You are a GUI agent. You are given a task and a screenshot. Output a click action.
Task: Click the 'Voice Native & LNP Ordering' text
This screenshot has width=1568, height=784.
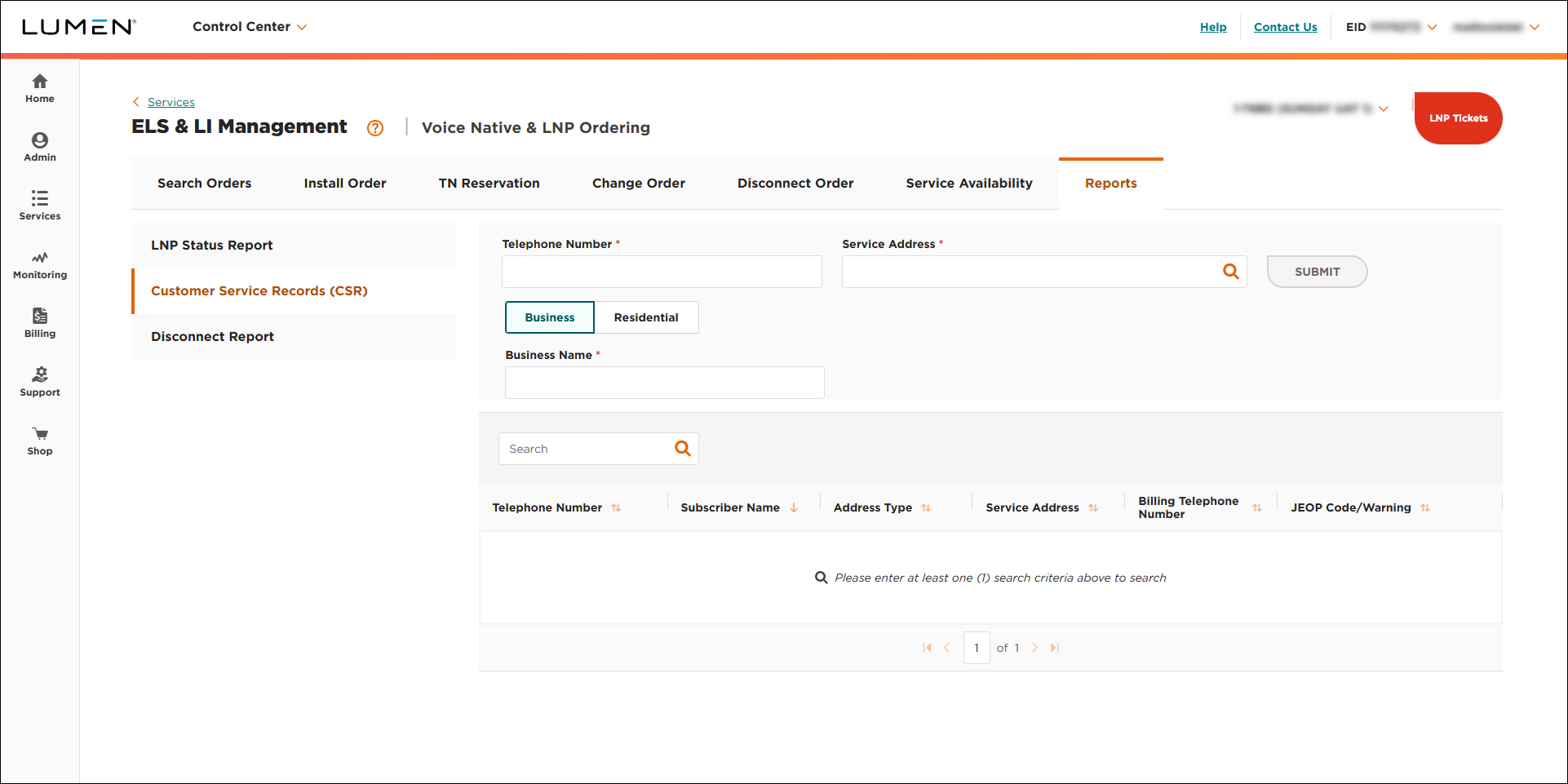[536, 128]
